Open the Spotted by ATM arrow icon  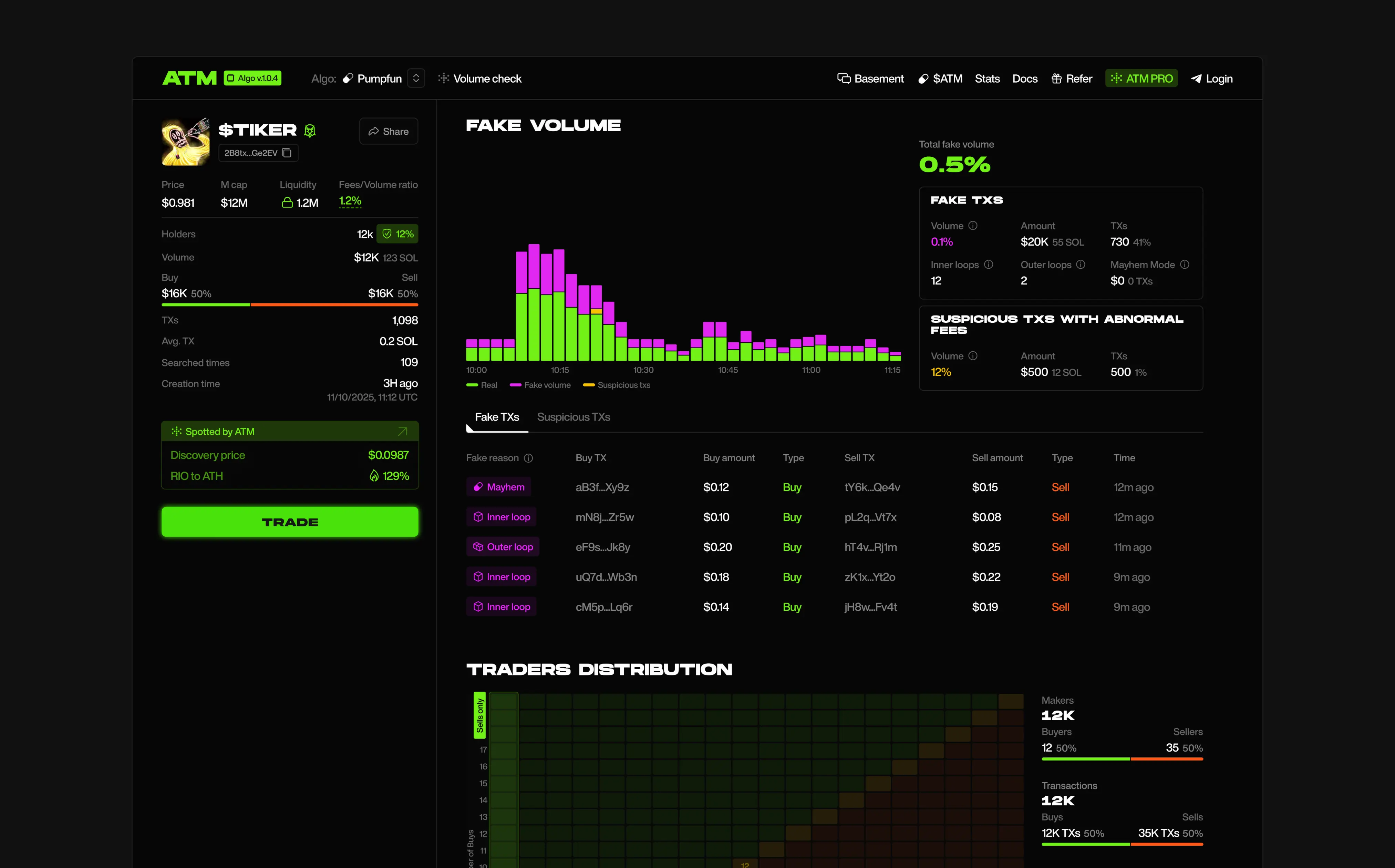402,431
